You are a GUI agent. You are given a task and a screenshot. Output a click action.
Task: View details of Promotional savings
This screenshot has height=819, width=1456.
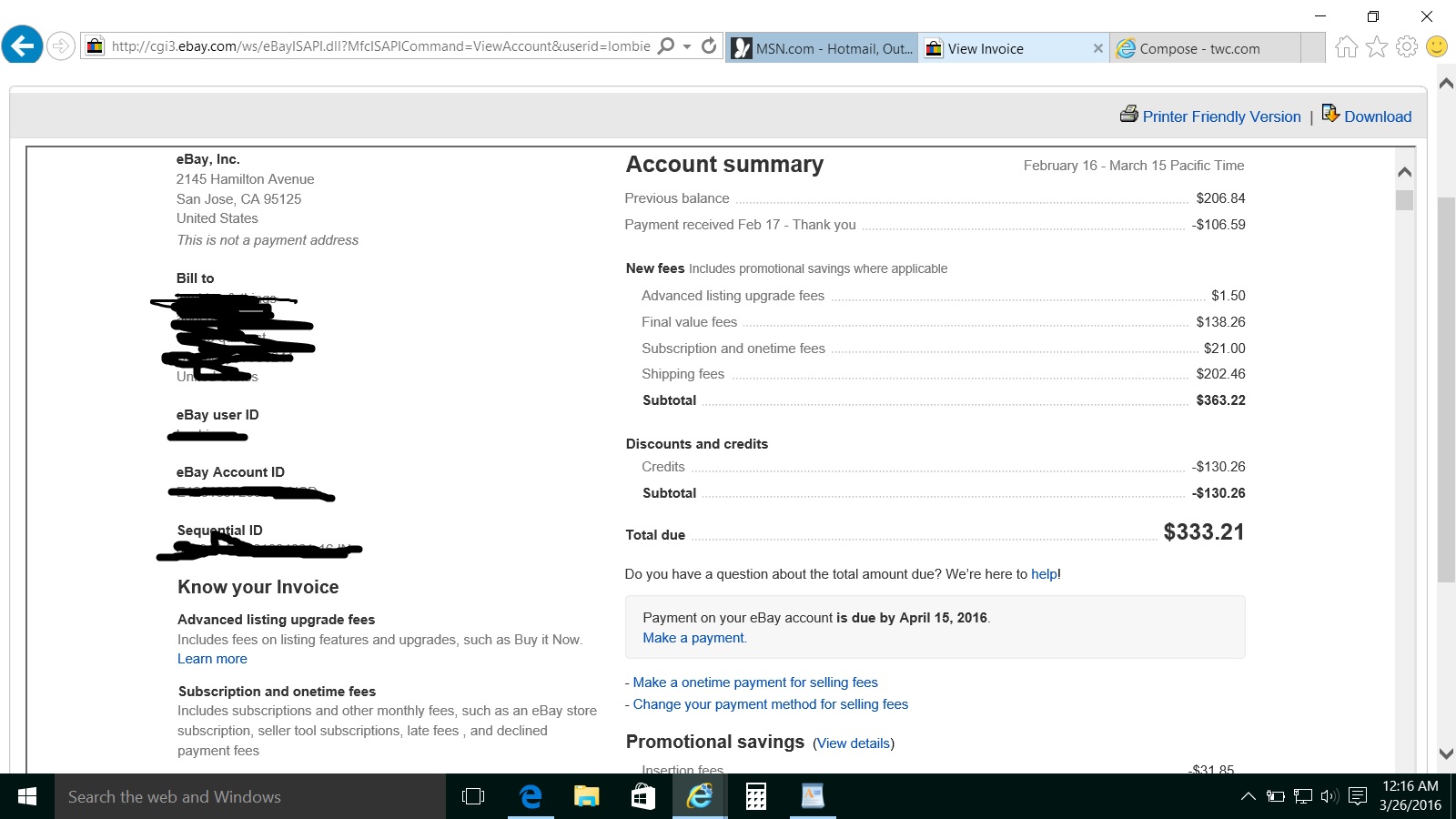[853, 743]
